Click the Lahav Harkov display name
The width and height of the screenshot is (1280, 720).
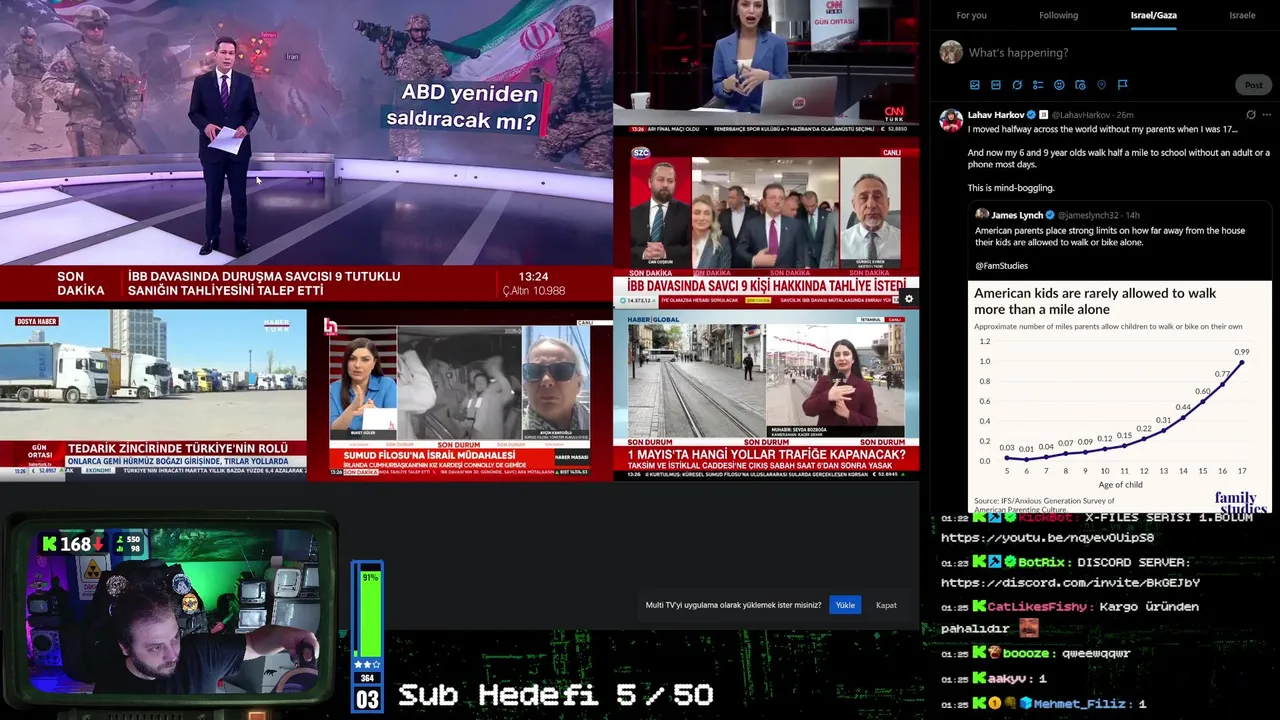996,115
